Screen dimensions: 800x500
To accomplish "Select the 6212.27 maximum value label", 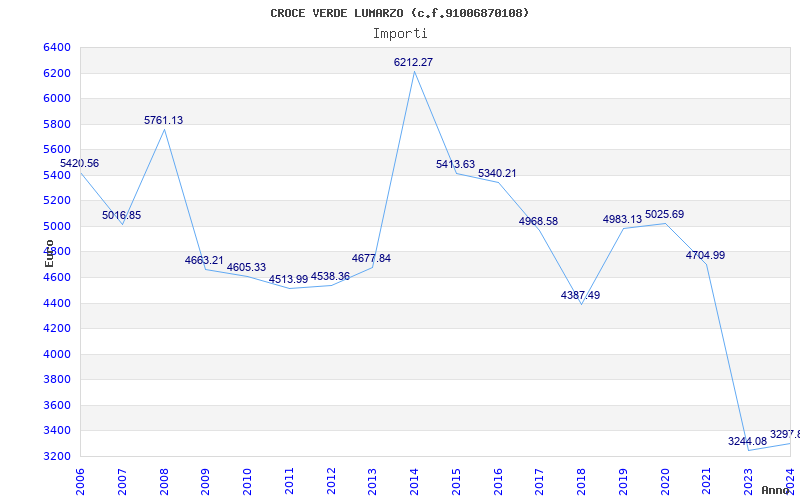I will 413,62.
